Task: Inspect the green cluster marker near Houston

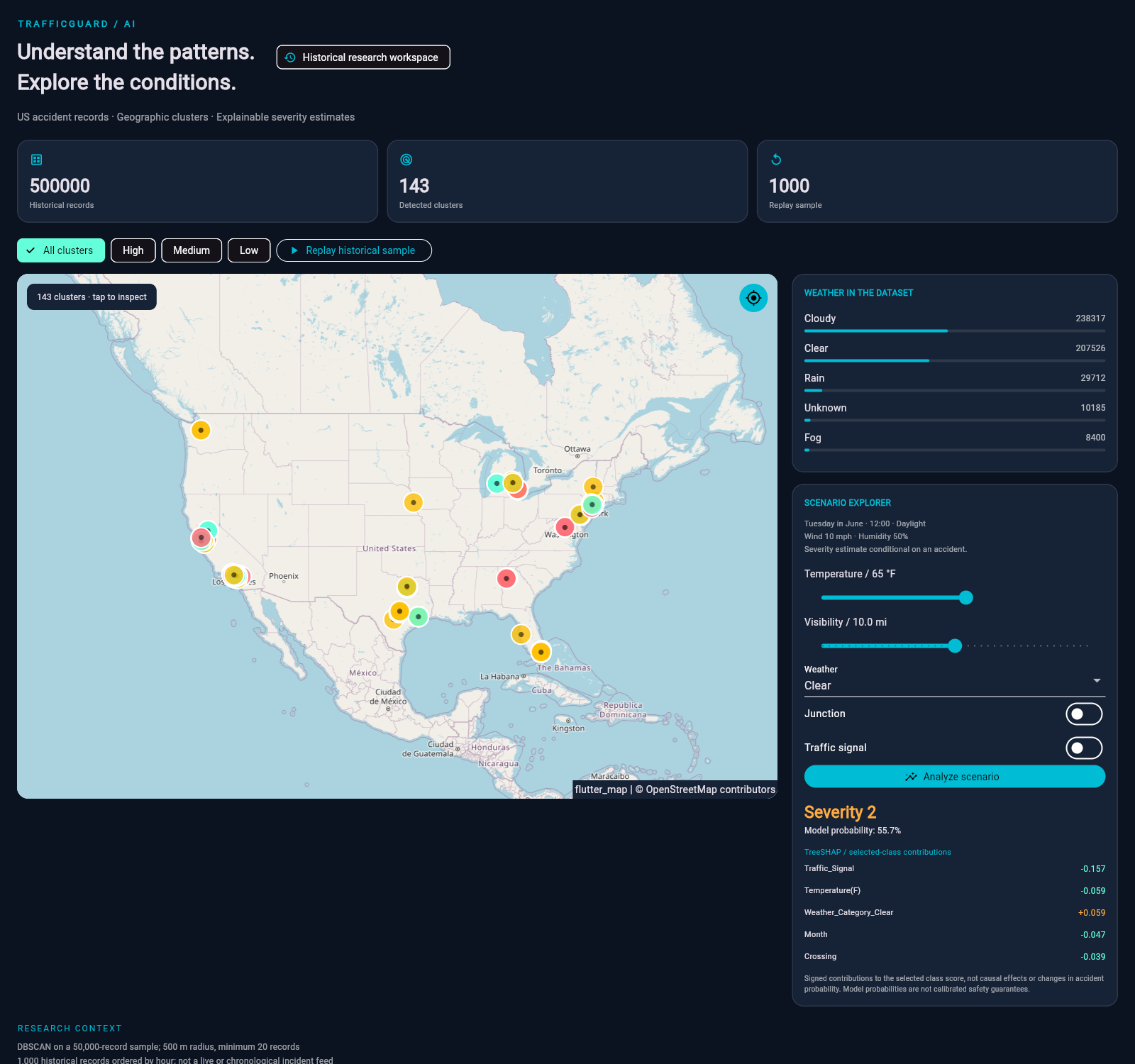Action: click(419, 616)
